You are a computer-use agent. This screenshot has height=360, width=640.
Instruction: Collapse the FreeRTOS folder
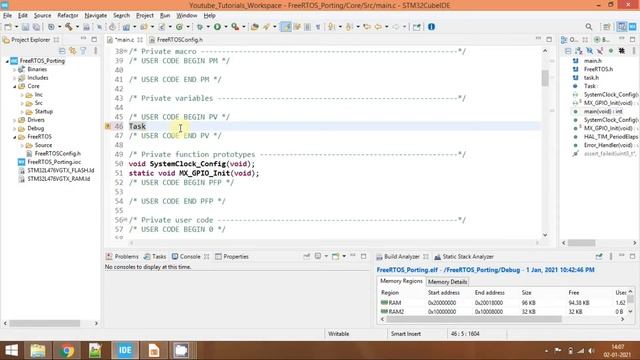coord(14,137)
